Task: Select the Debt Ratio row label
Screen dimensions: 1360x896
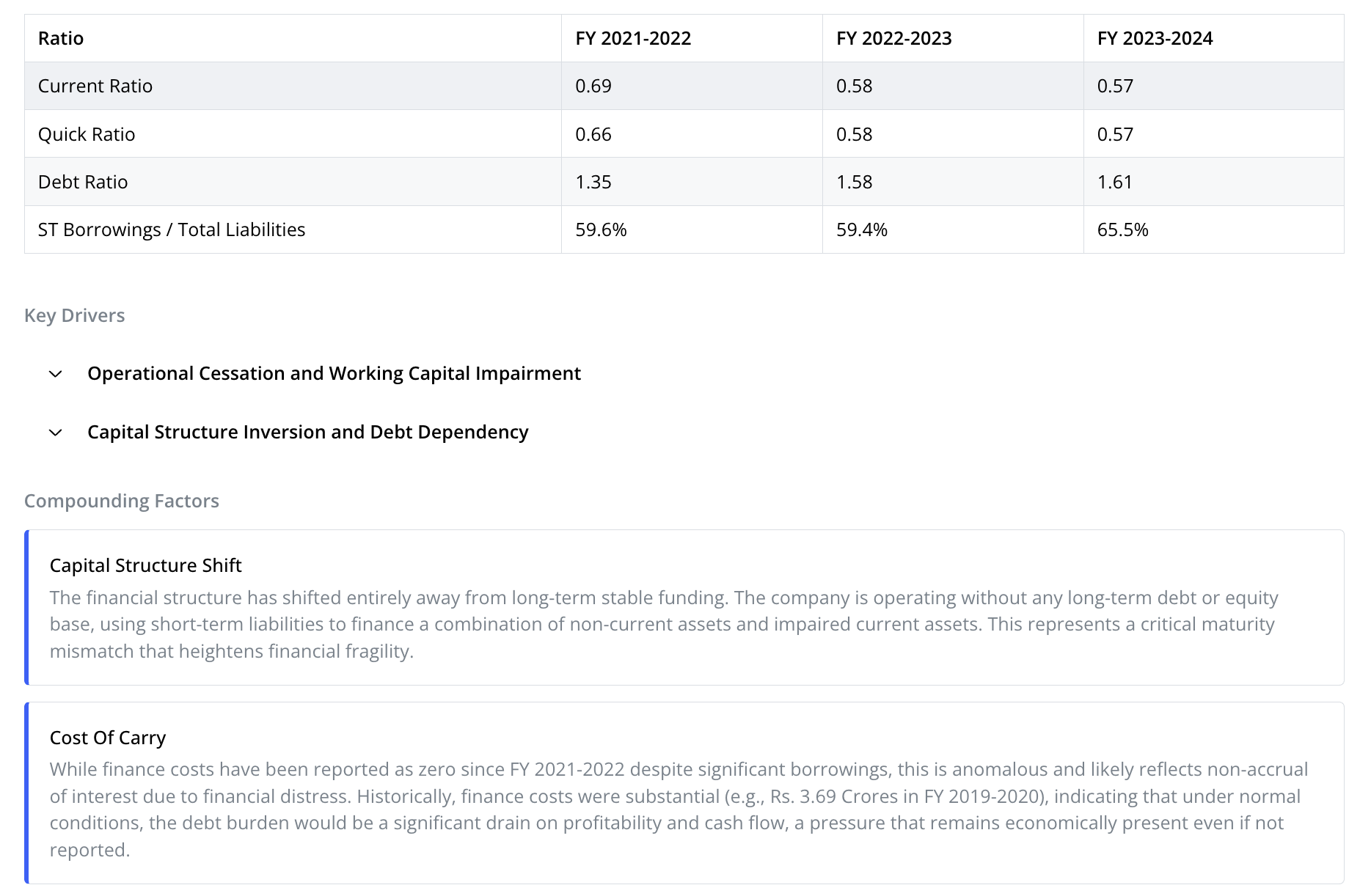Action: point(83,182)
